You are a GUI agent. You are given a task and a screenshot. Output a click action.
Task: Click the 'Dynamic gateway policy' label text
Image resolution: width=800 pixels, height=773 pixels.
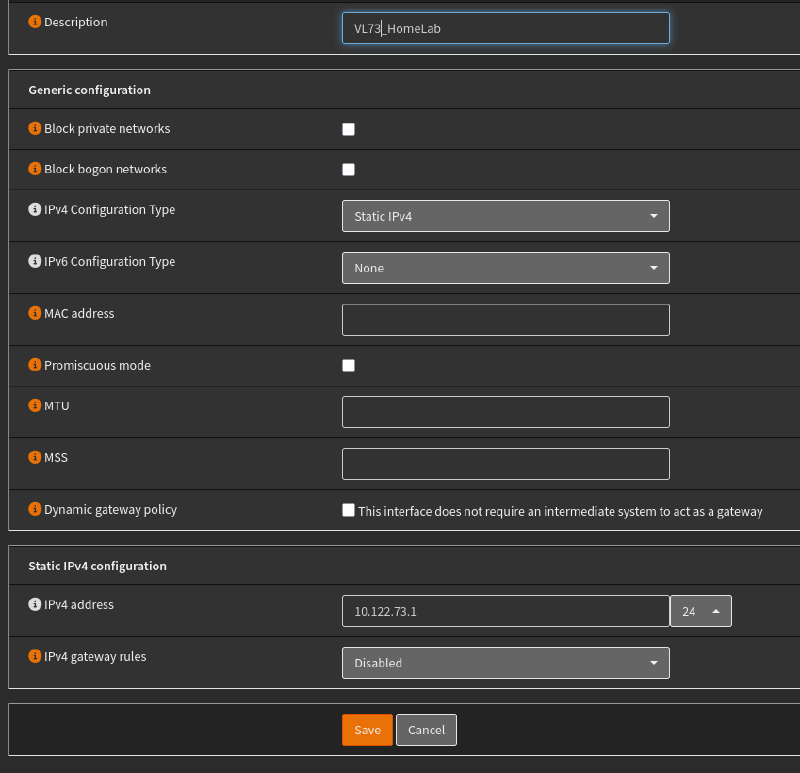point(110,510)
